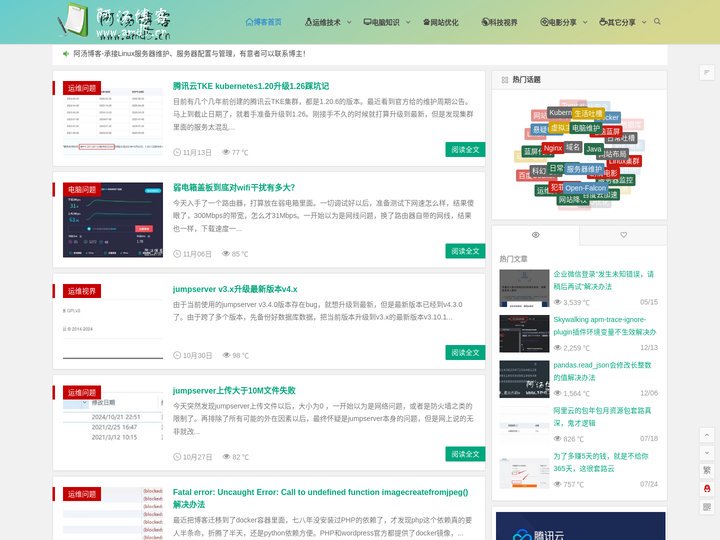Click the 阿汤博客 site logo
Screen dimensions: 720x540
click(114, 22)
